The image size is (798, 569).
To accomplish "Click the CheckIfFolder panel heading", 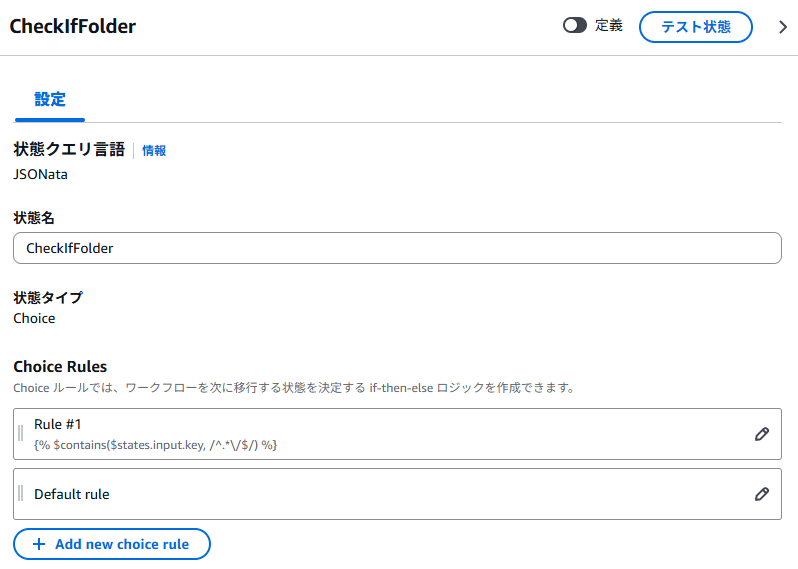I will click(73, 27).
